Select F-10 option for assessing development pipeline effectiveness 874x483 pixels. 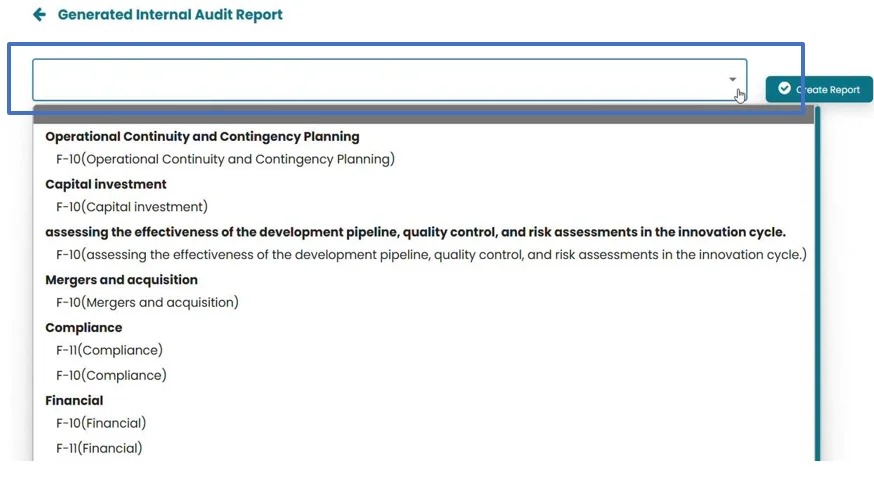click(430, 255)
